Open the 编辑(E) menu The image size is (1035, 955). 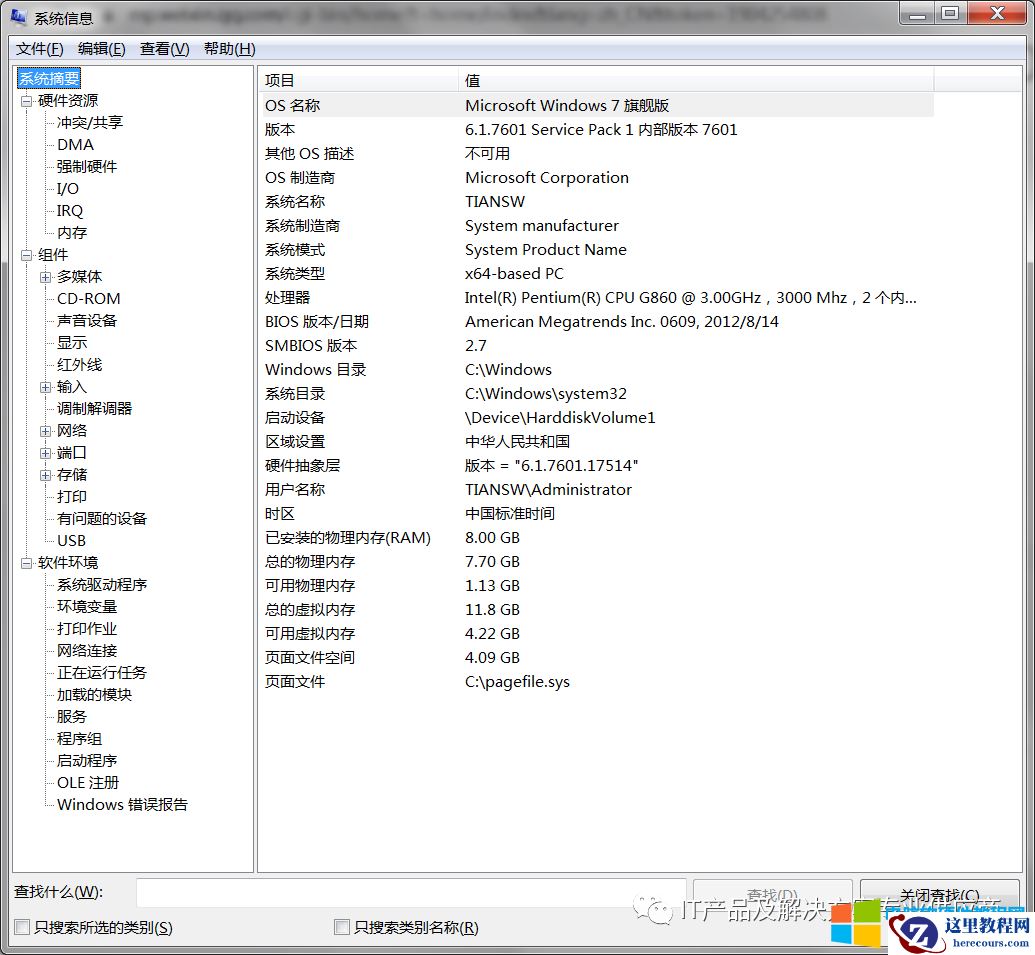(102, 49)
